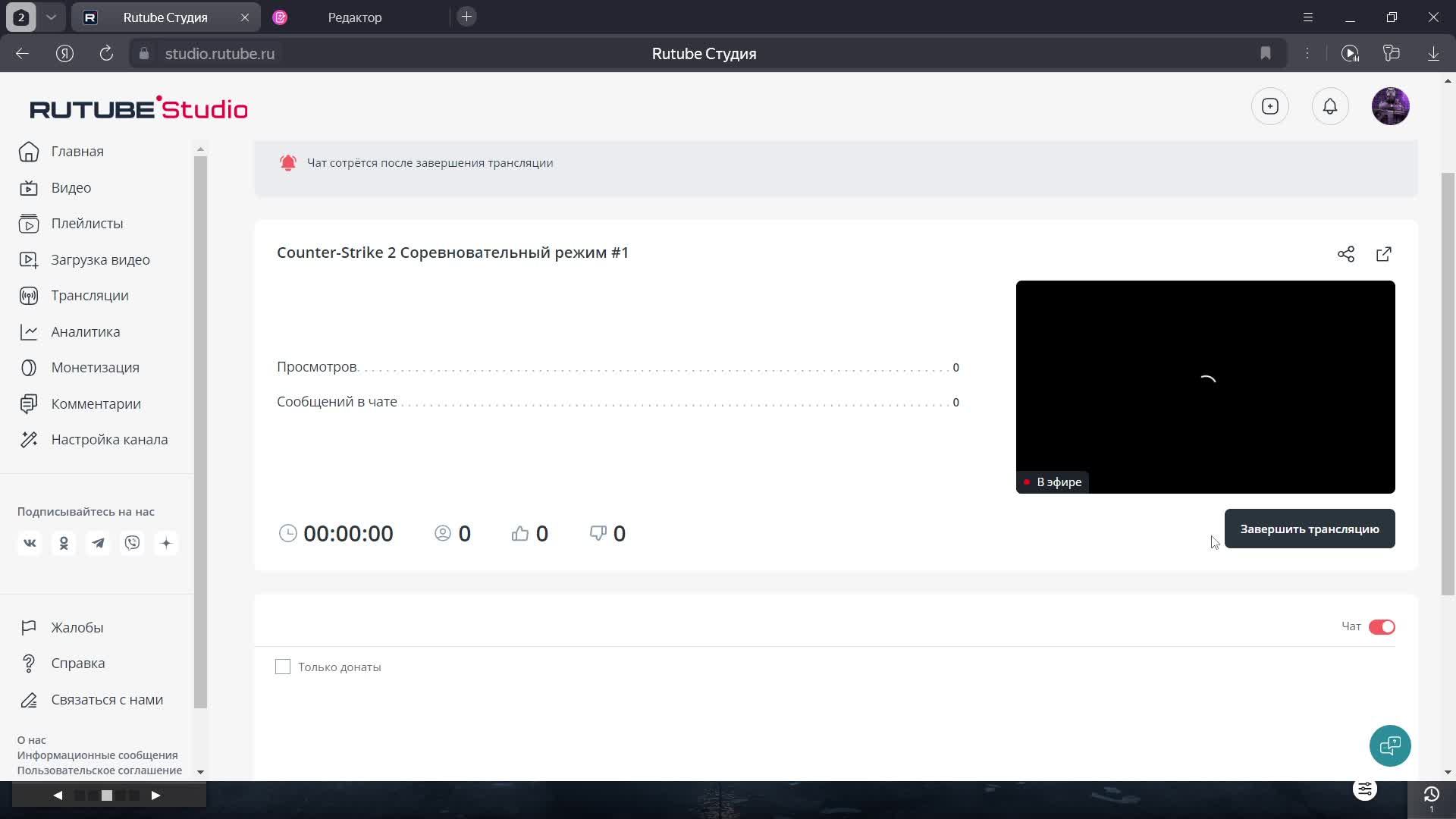This screenshot has width=1456, height=819.
Task: Share the Counter-Strike 2 stream
Action: (1346, 254)
